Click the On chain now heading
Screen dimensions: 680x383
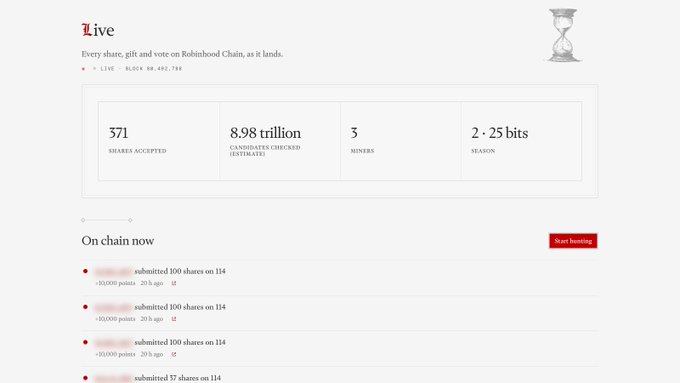coord(118,241)
